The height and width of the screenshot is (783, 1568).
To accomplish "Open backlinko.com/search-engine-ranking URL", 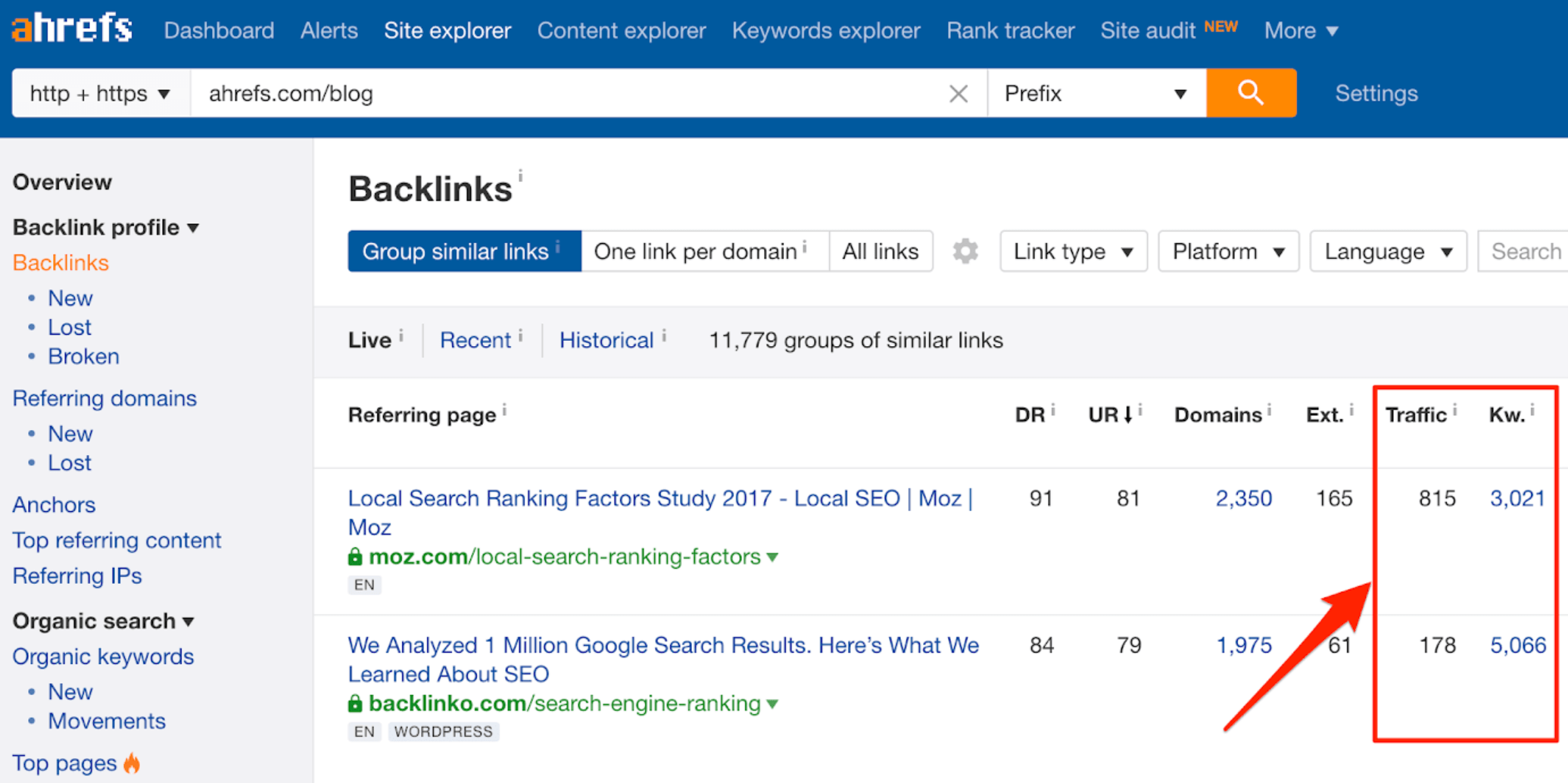I will click(565, 703).
